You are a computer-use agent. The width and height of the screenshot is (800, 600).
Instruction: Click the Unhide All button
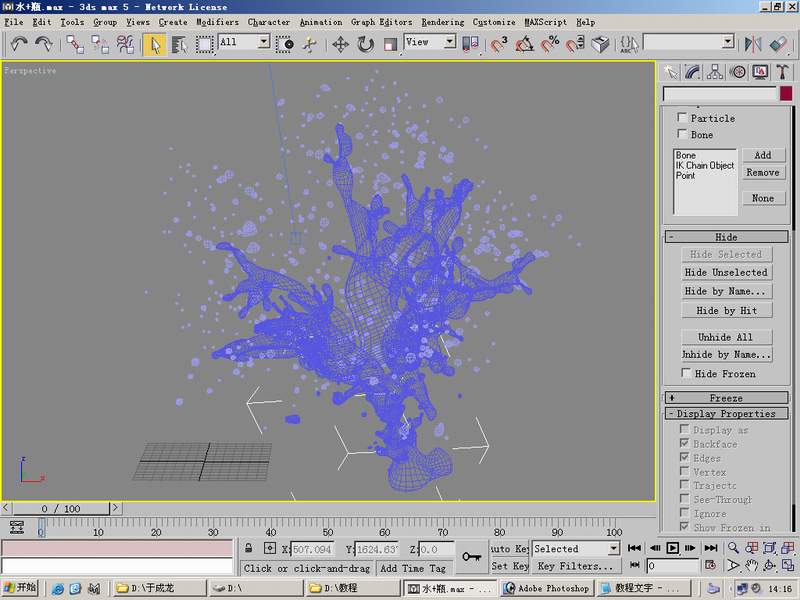tap(725, 337)
